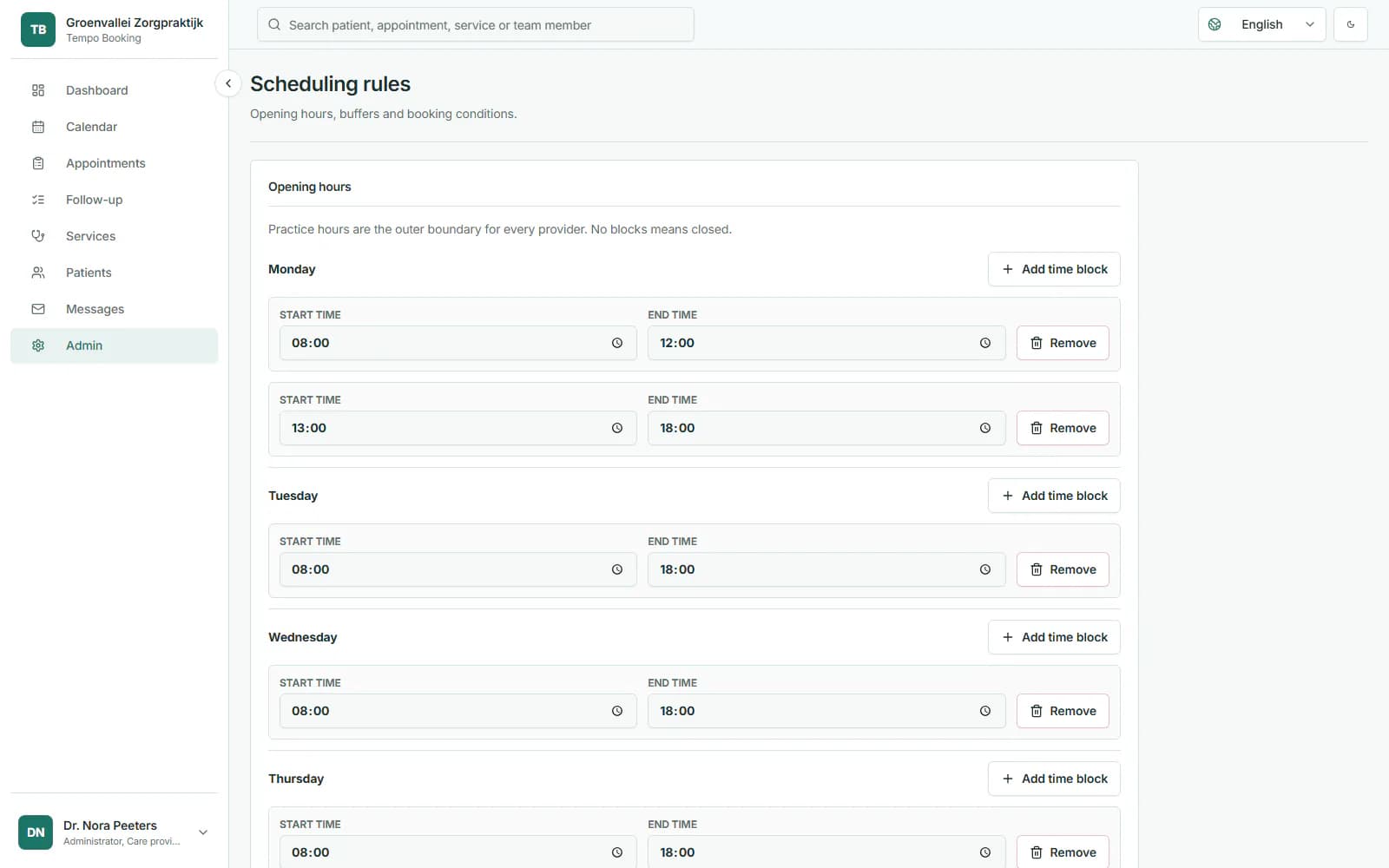
Task: Click the Groenvallei Zorgpraktijk practice name
Action: tap(135, 23)
